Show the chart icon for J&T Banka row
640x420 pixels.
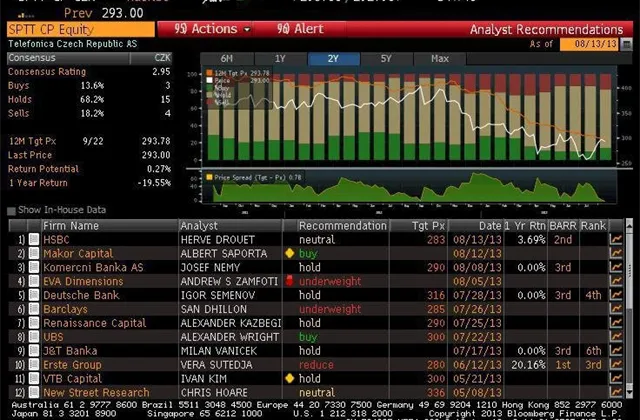616,351
